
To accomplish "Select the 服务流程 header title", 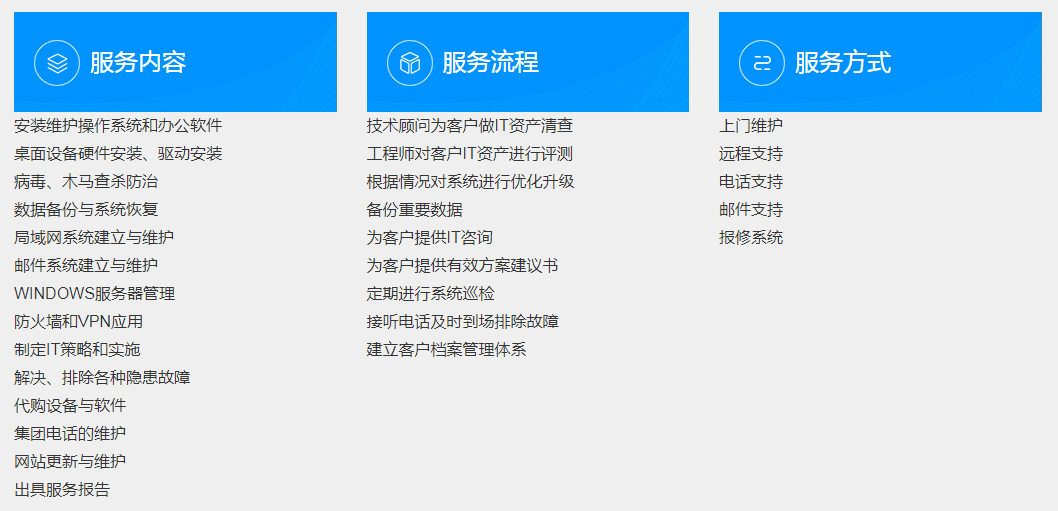I will (x=490, y=63).
